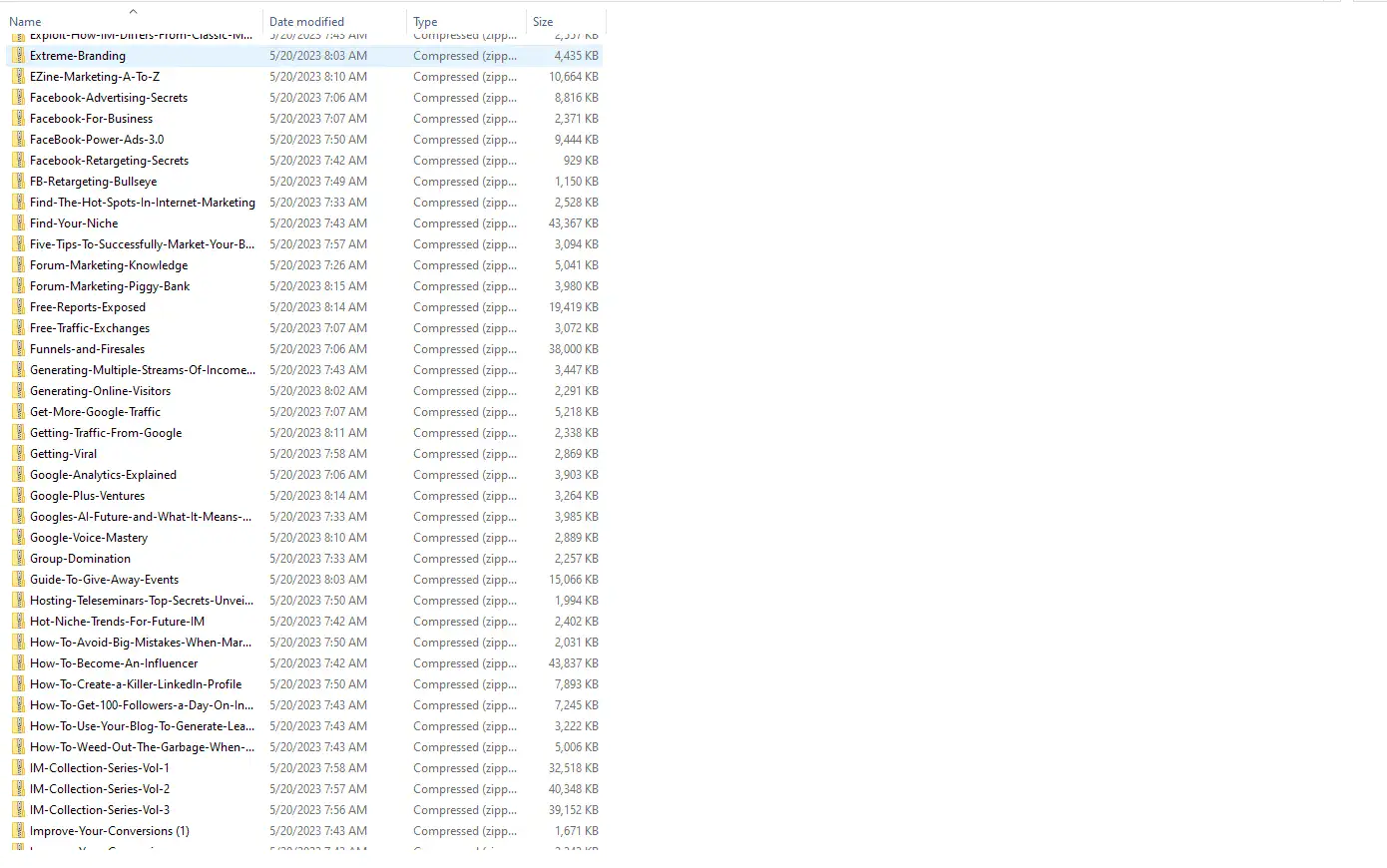This screenshot has height=868, width=1387.
Task: Click the zip icon for Generating-Online-Visitors
Action: (x=18, y=391)
